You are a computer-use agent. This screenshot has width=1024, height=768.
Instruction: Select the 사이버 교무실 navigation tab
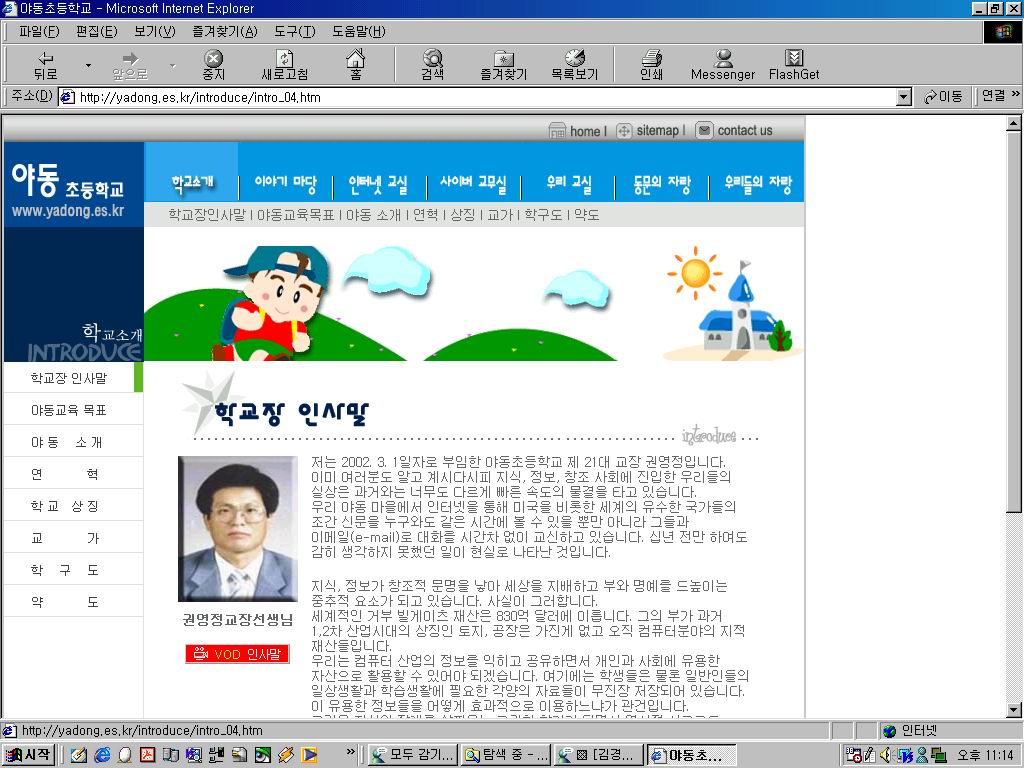pyautogui.click(x=473, y=184)
